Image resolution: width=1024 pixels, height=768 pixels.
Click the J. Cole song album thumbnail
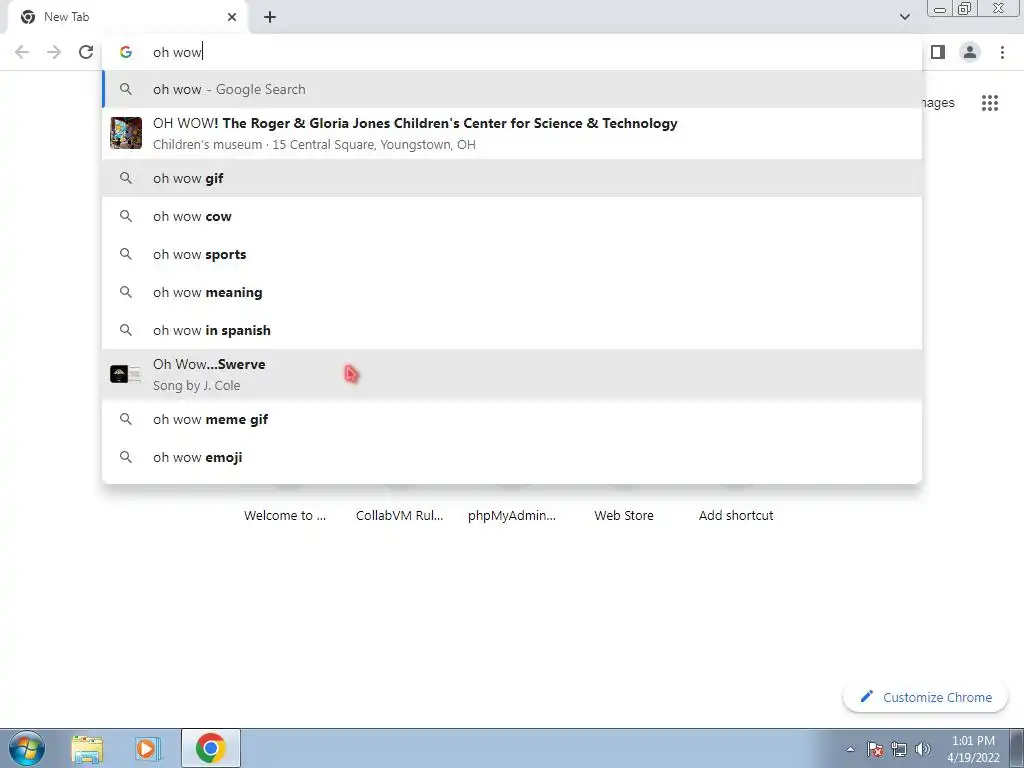coord(126,374)
